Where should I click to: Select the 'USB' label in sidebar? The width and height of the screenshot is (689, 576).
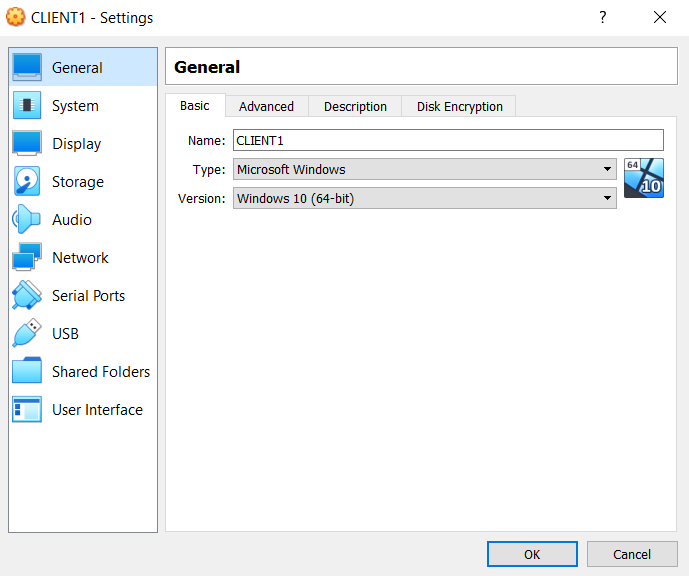[x=65, y=333]
